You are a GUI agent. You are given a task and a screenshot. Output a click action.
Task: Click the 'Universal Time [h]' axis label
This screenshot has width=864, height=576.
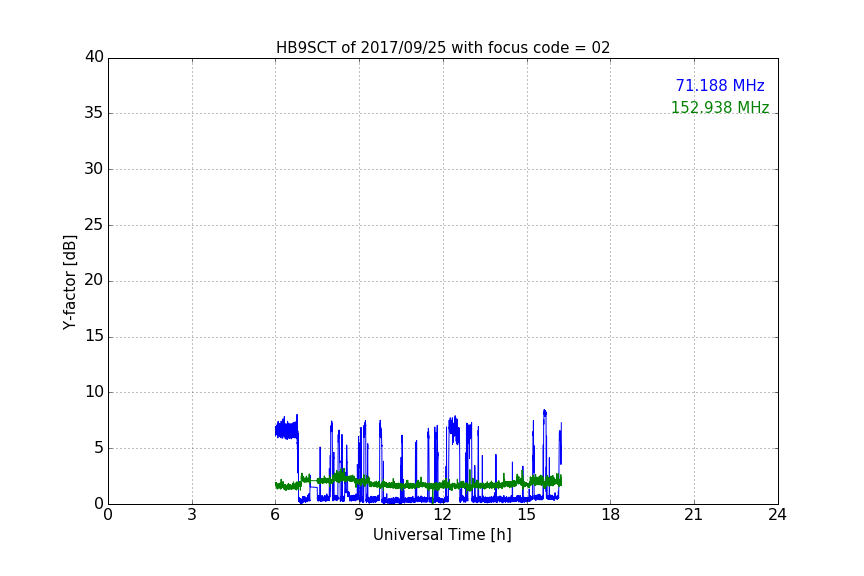(442, 535)
